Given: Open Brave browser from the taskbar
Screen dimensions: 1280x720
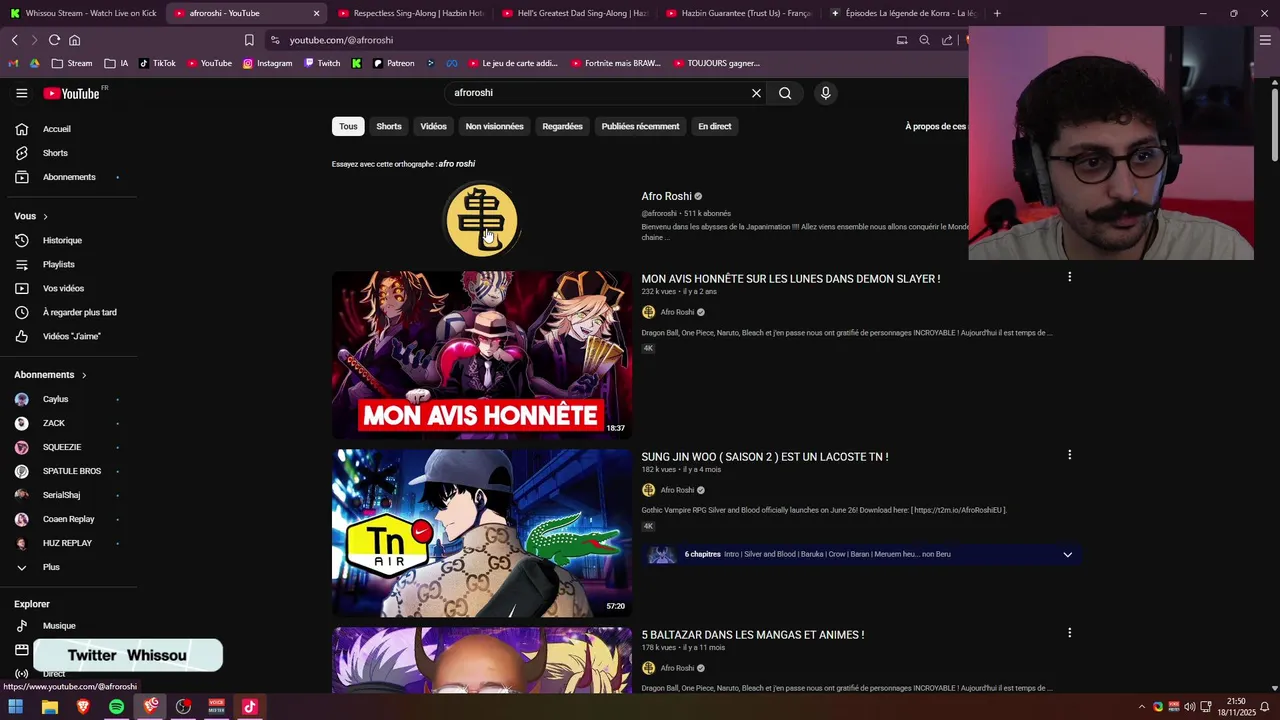Looking at the screenshot, I should (x=83, y=707).
